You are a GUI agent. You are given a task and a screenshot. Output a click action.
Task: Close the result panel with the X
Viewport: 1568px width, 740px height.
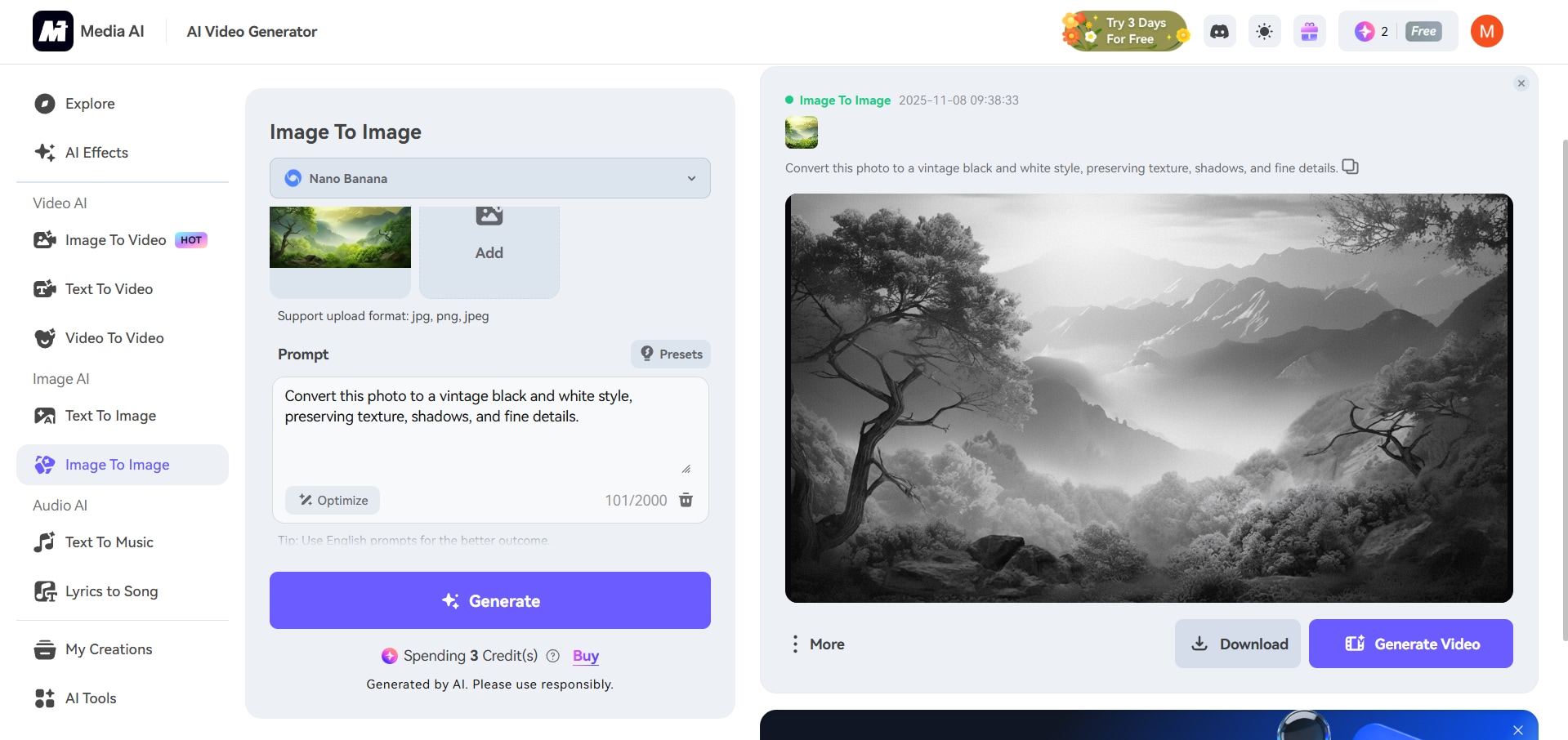point(1521,83)
